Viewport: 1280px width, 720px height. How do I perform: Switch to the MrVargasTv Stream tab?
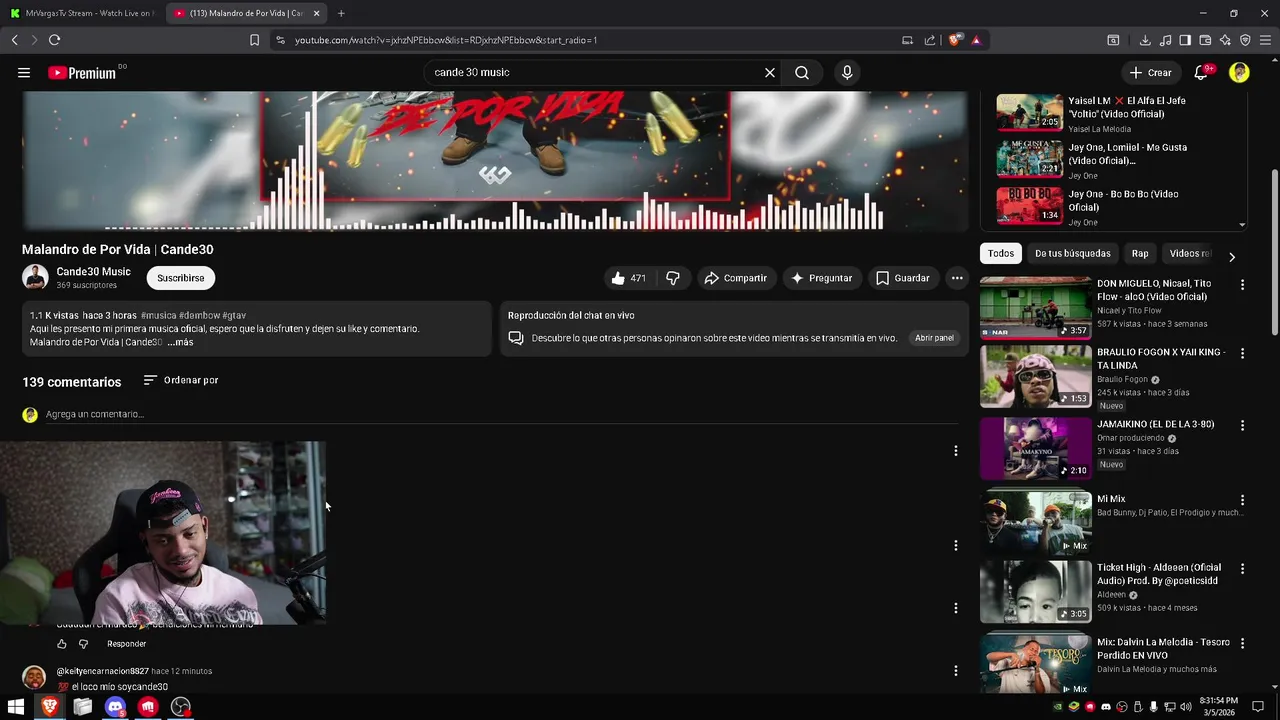[x=82, y=13]
